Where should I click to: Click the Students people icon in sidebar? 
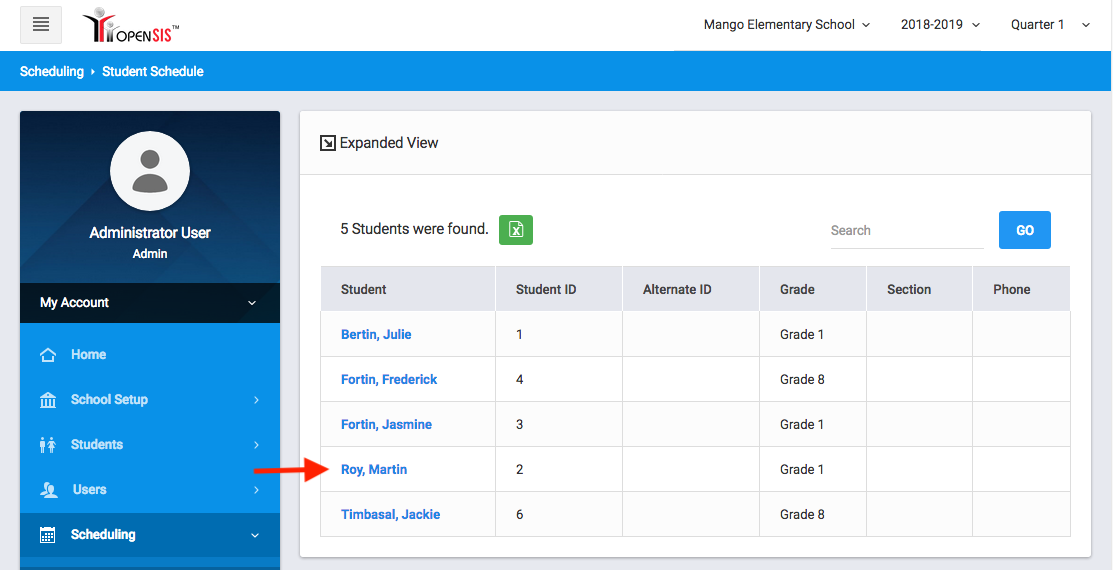tap(48, 445)
